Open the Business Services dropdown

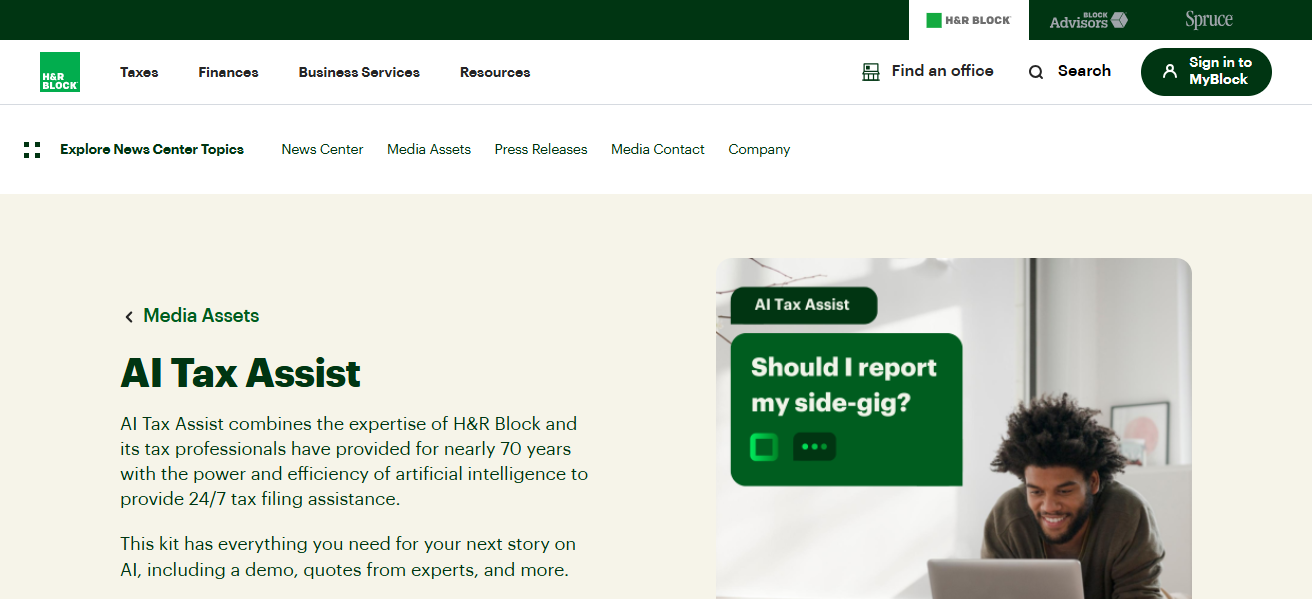359,71
